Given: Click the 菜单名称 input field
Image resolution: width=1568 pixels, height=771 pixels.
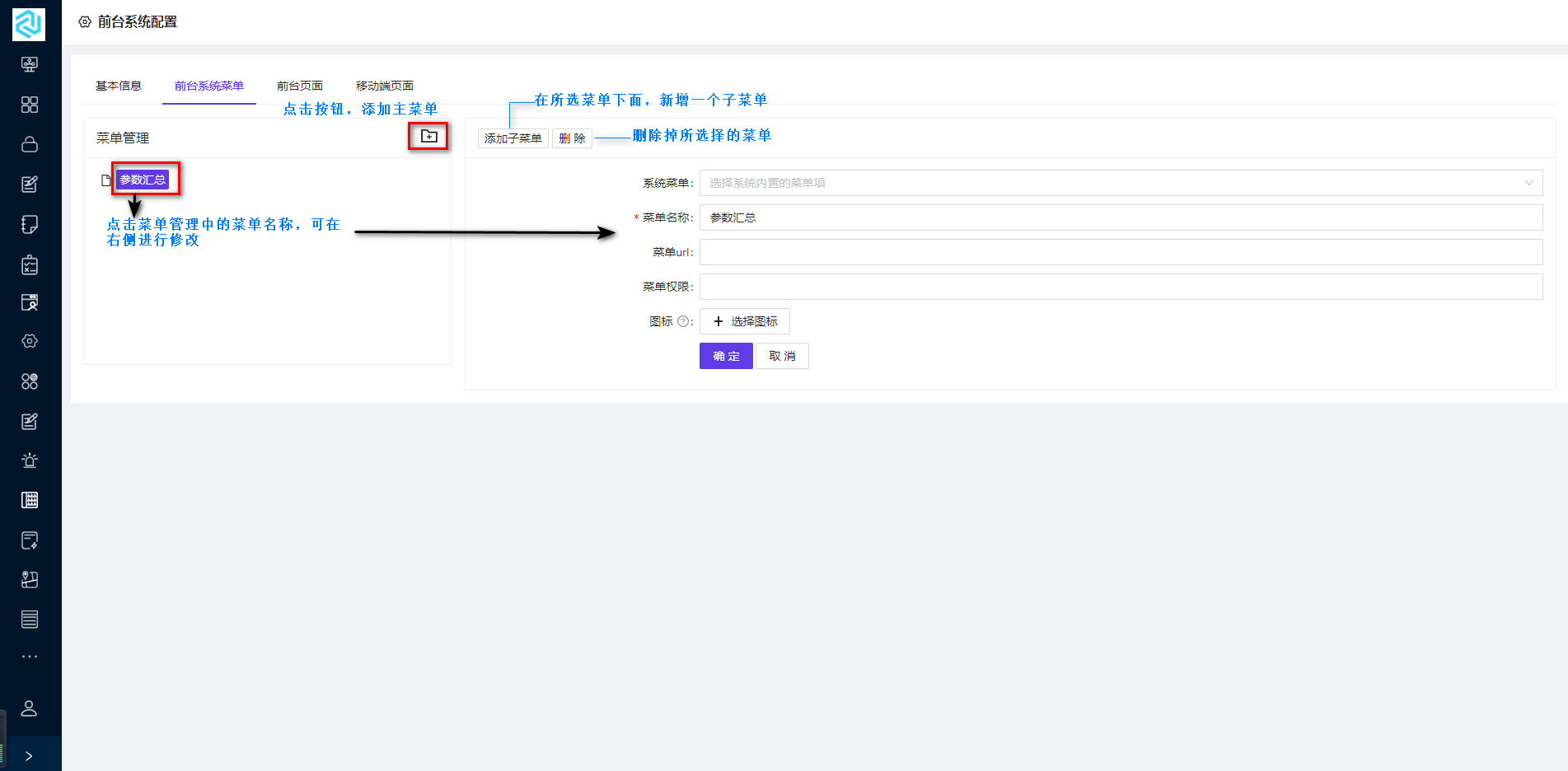Looking at the screenshot, I should [1121, 217].
